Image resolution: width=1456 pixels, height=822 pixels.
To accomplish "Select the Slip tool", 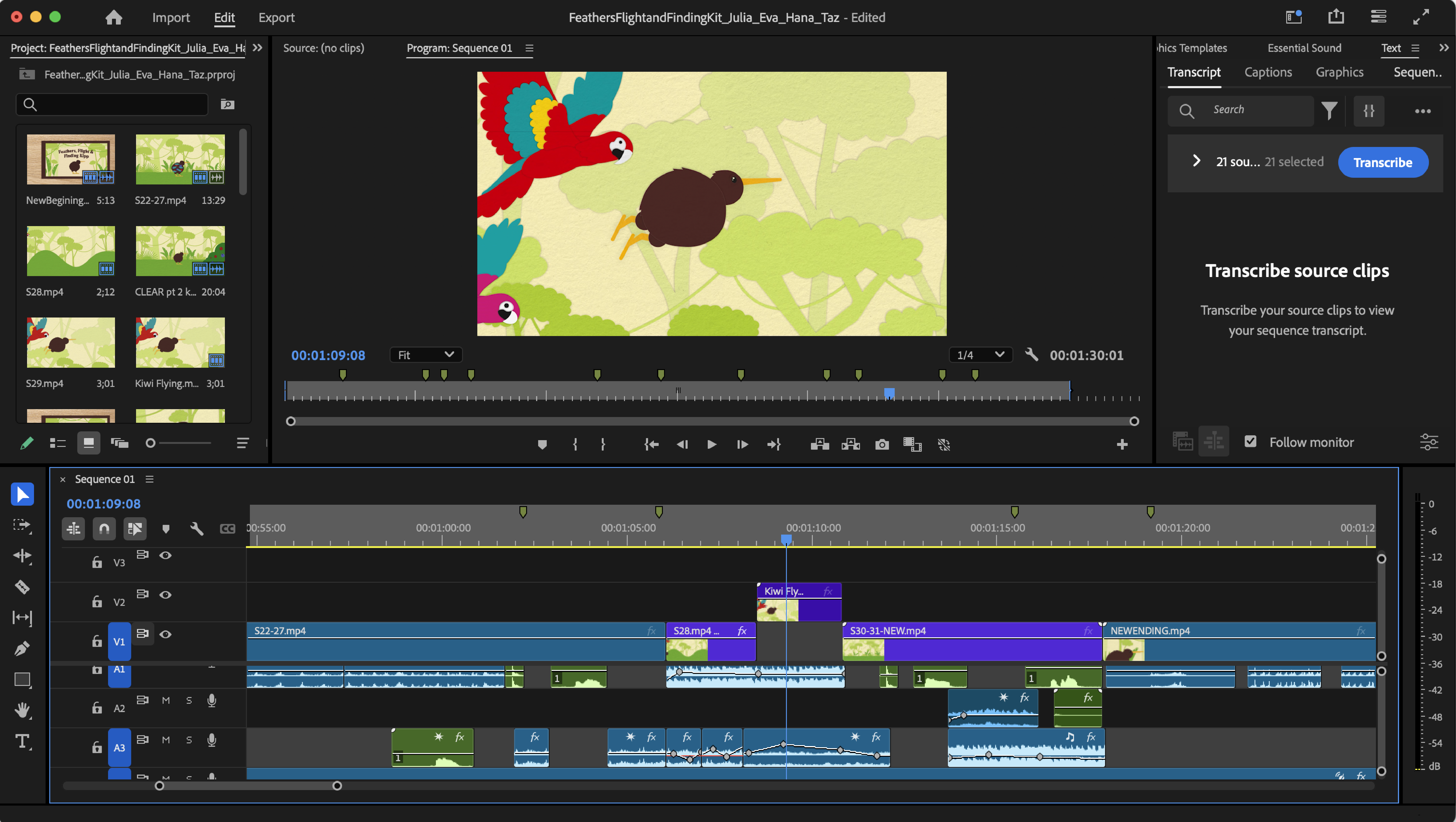I will pyautogui.click(x=22, y=617).
